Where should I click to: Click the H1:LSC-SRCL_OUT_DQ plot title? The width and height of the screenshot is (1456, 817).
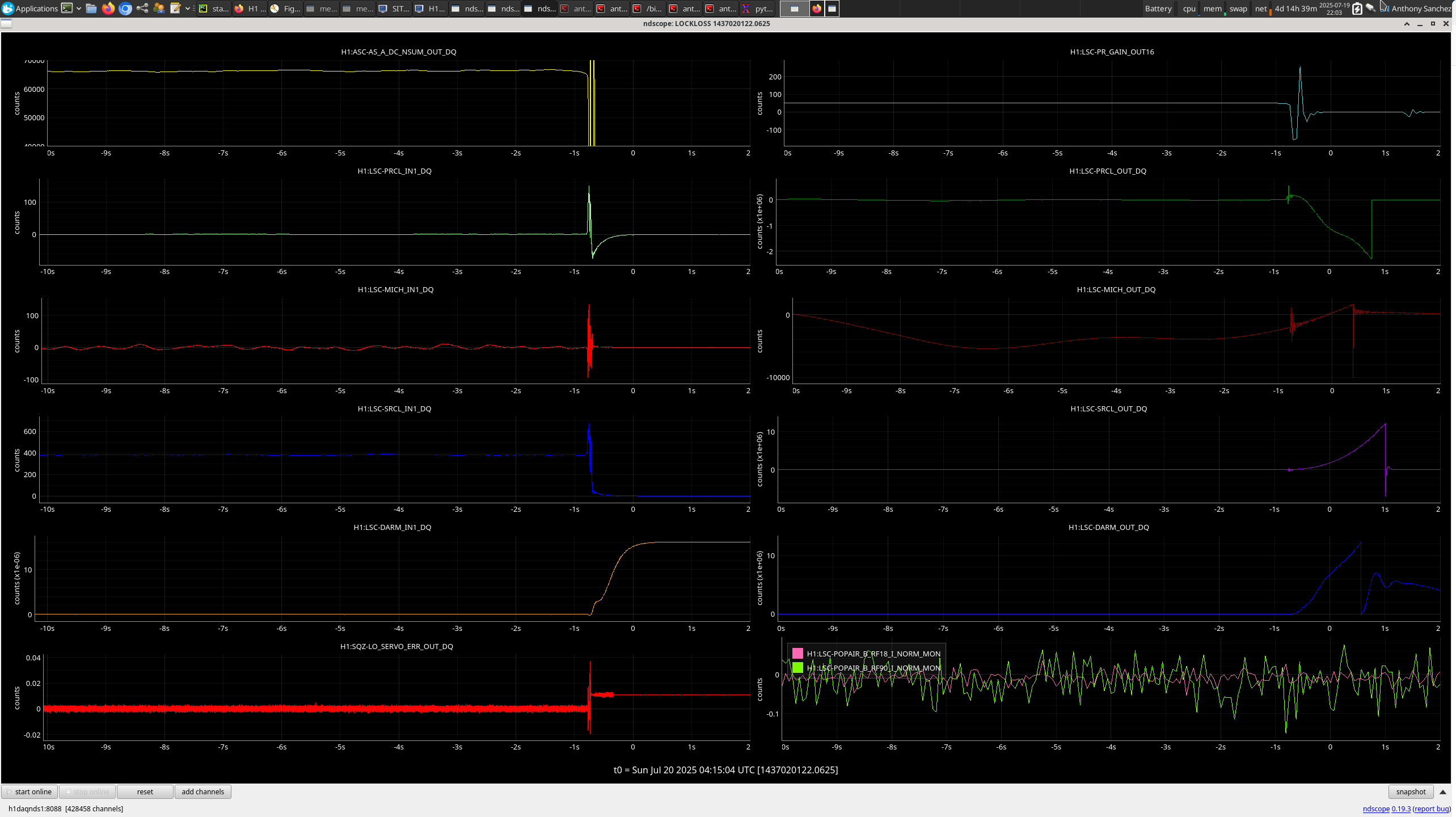1108,408
